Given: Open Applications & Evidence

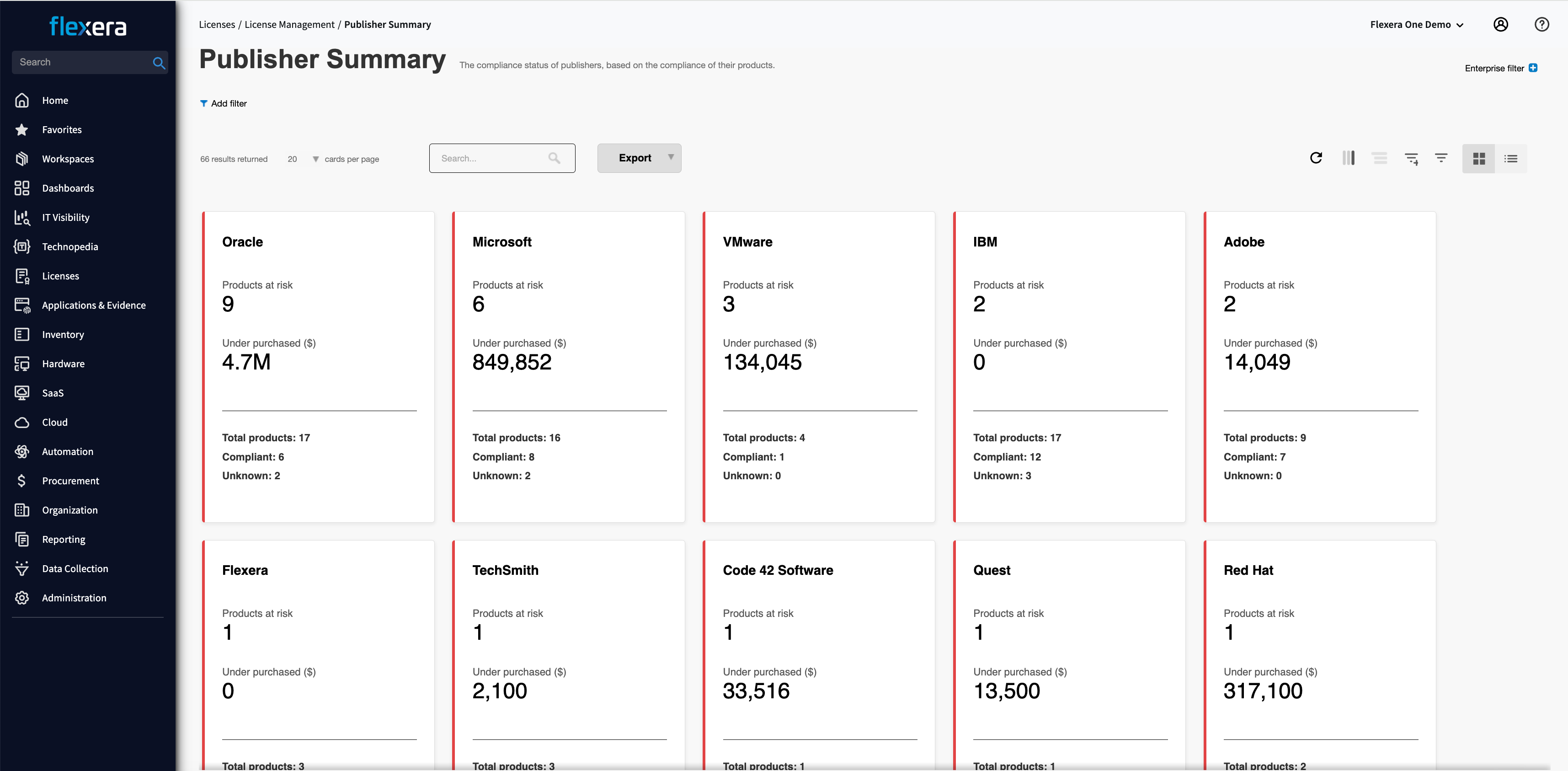Looking at the screenshot, I should pos(93,305).
